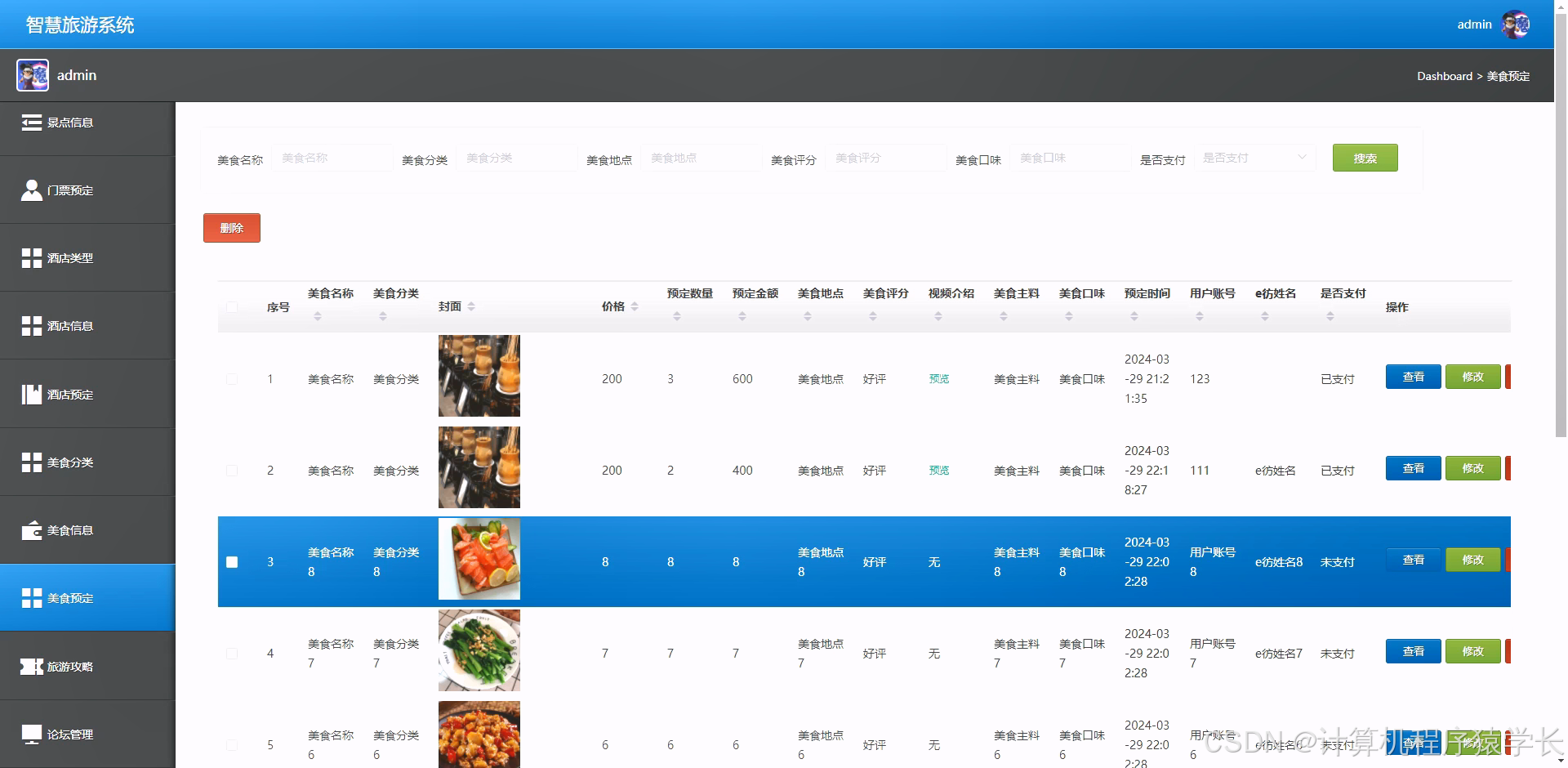Click the 美食地点 search input field

(x=701, y=158)
